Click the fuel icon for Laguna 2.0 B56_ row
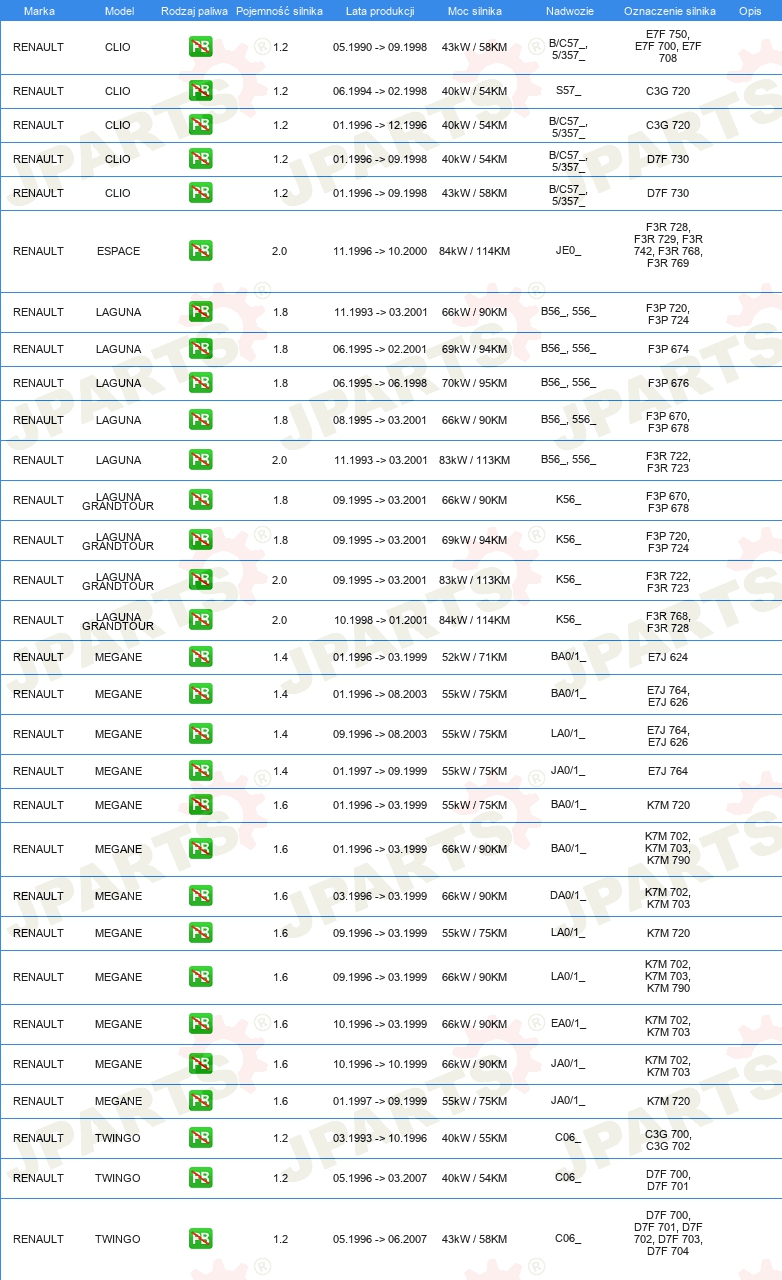The height and width of the screenshot is (1280, 782). pyautogui.click(x=200, y=460)
